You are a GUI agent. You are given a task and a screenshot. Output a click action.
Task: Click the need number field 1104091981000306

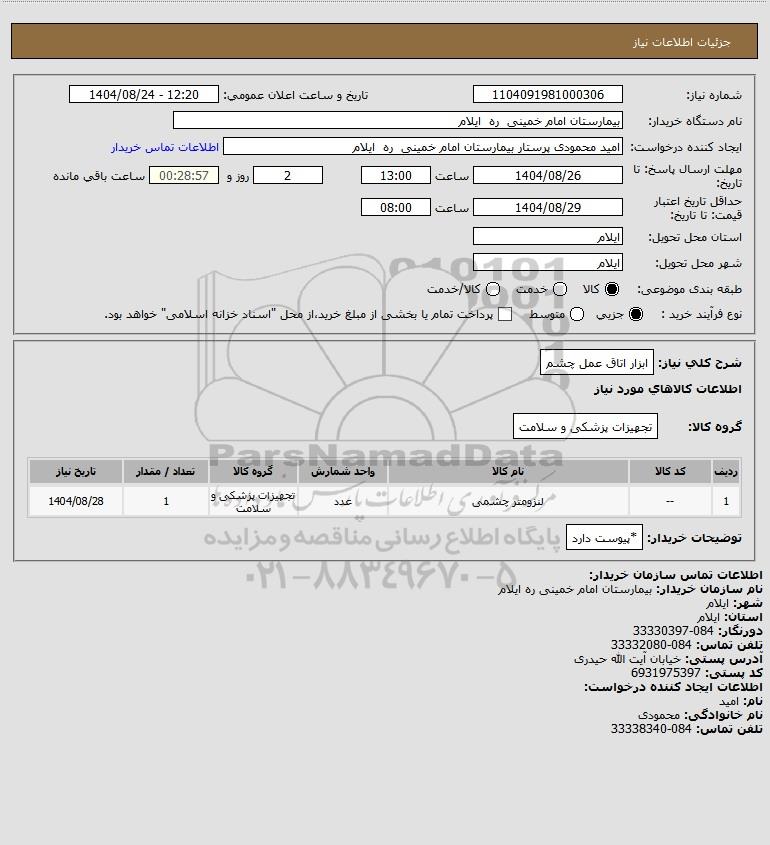pos(548,94)
